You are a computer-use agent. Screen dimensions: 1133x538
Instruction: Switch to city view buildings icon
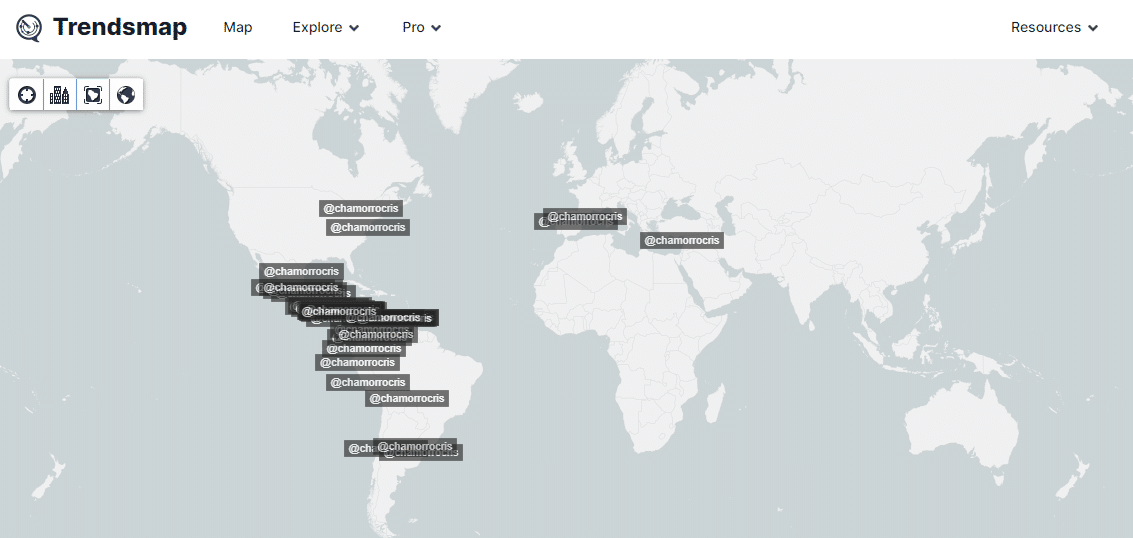60,95
